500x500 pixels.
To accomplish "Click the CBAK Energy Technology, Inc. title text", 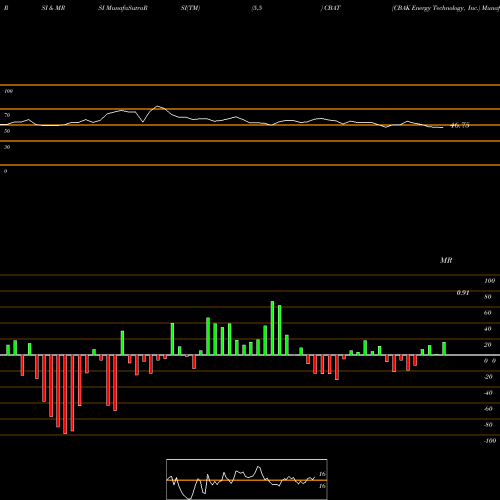I will [x=436, y=8].
